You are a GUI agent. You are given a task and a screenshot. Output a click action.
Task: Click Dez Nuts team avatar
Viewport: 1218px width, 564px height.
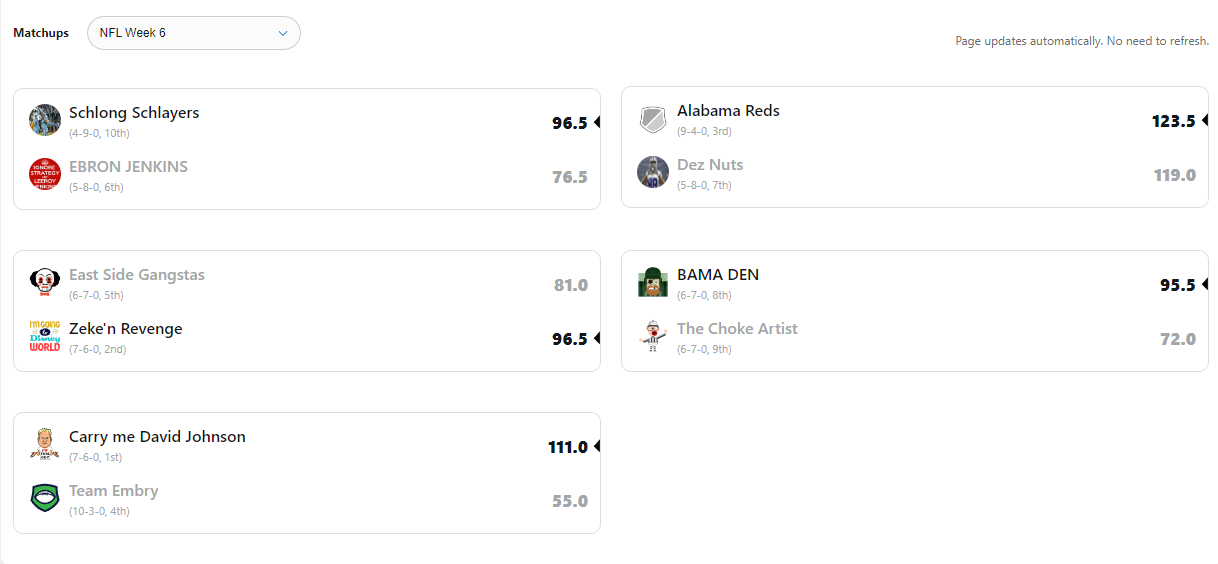pos(653,172)
